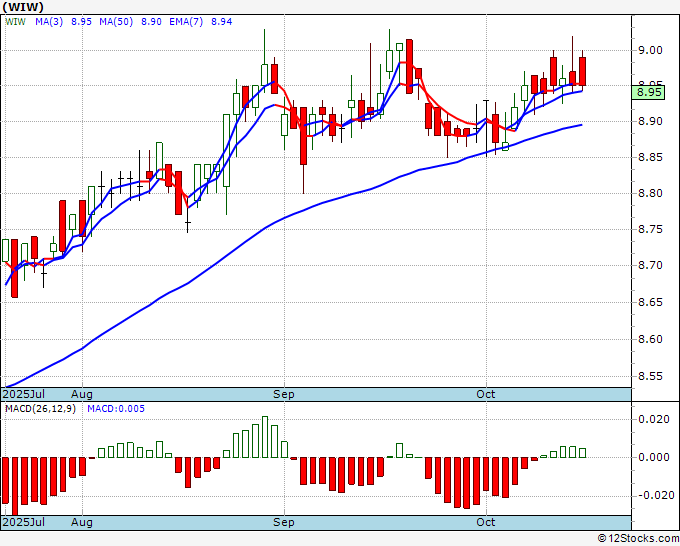Click the 8.60 price axis label
The image size is (680, 546).
(651, 340)
